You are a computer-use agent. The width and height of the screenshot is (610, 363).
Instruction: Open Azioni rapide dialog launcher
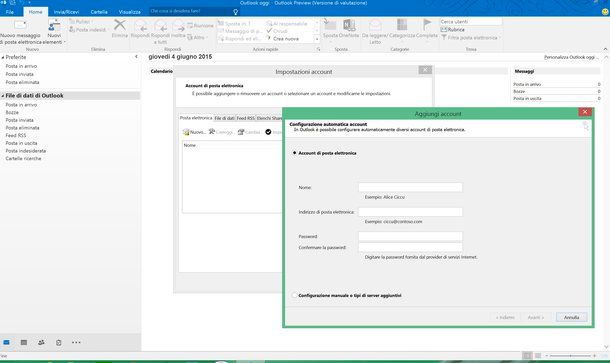[x=319, y=49]
